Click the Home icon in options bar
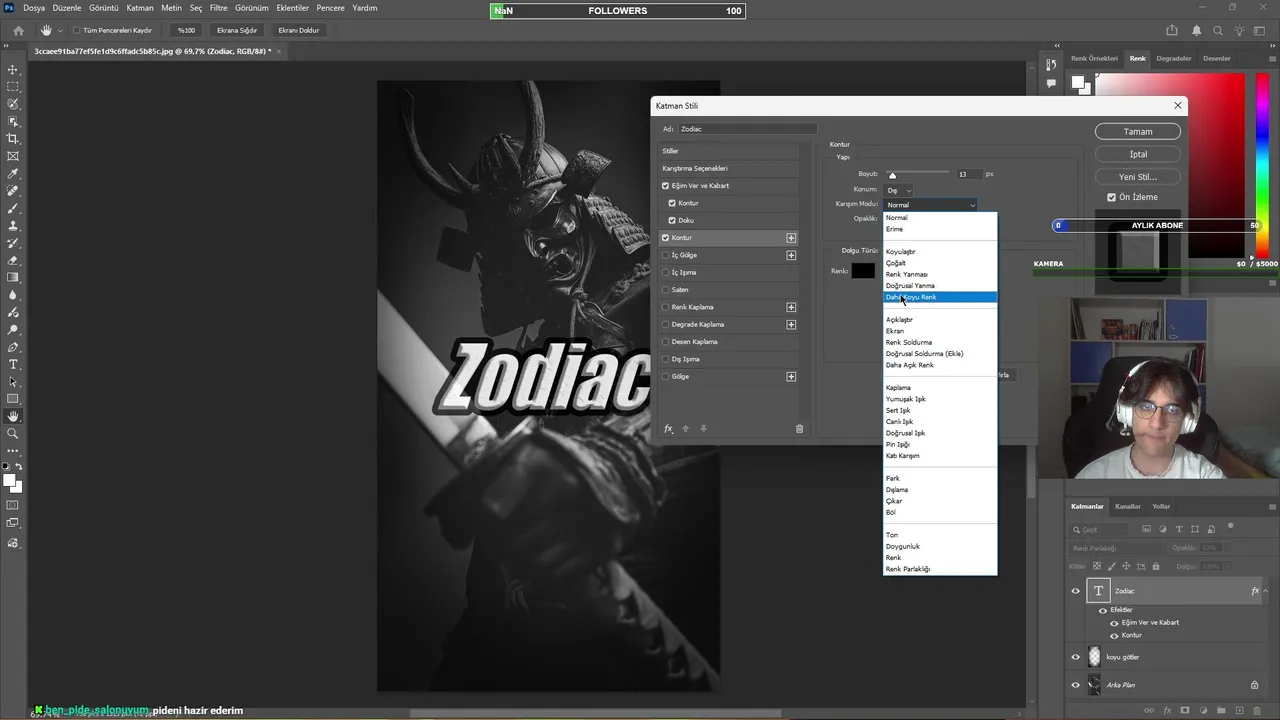The image size is (1280, 720). (x=18, y=30)
